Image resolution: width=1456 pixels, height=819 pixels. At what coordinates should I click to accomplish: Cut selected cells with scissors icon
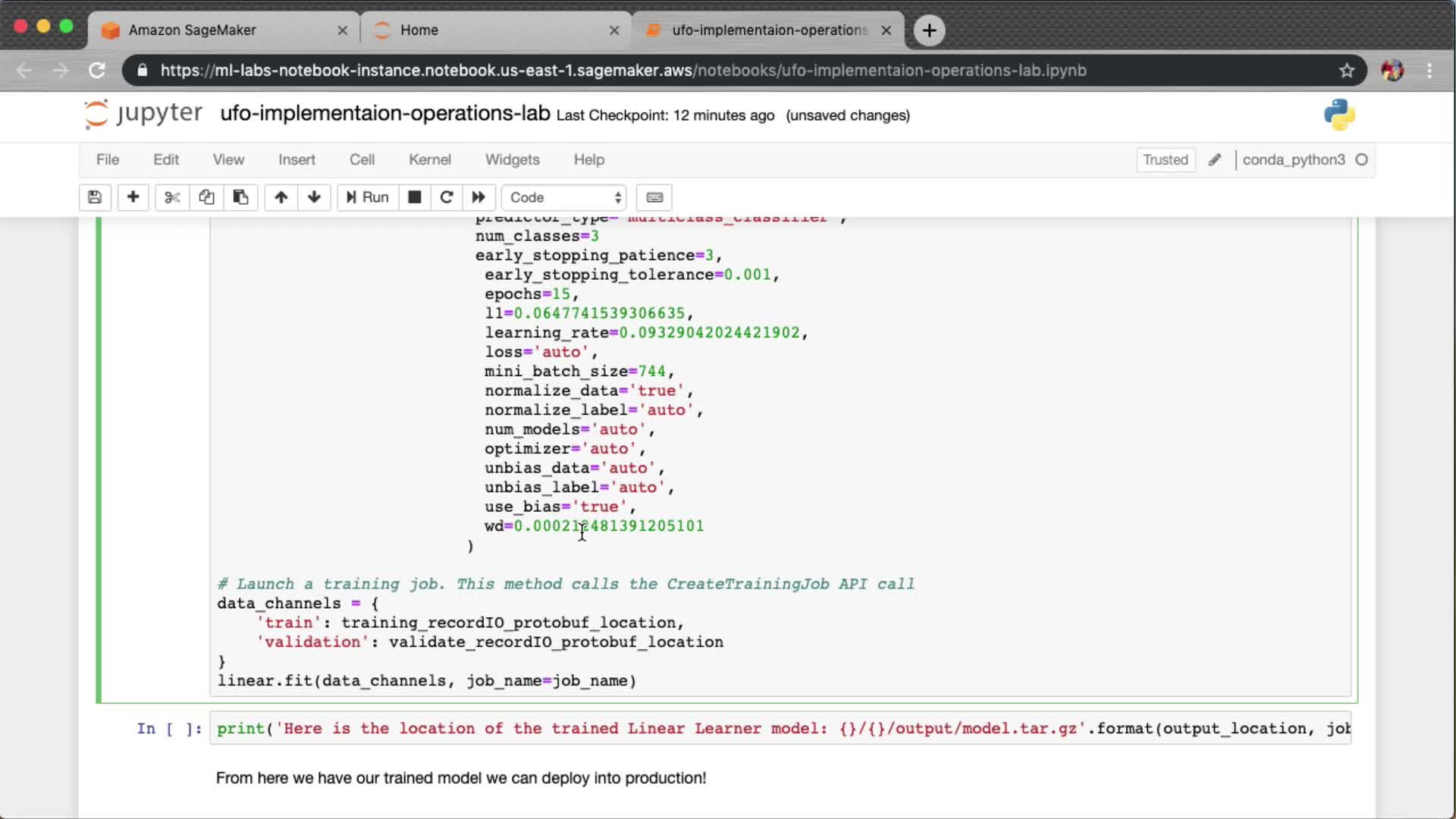(x=172, y=197)
